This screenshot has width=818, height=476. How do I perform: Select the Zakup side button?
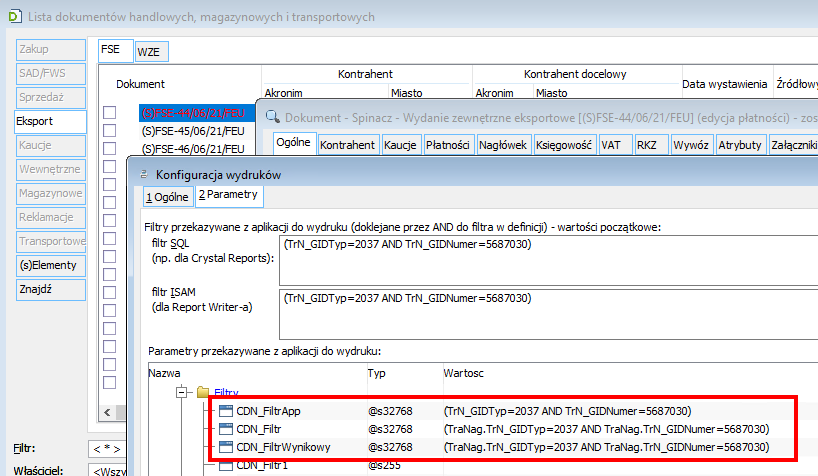pos(51,49)
